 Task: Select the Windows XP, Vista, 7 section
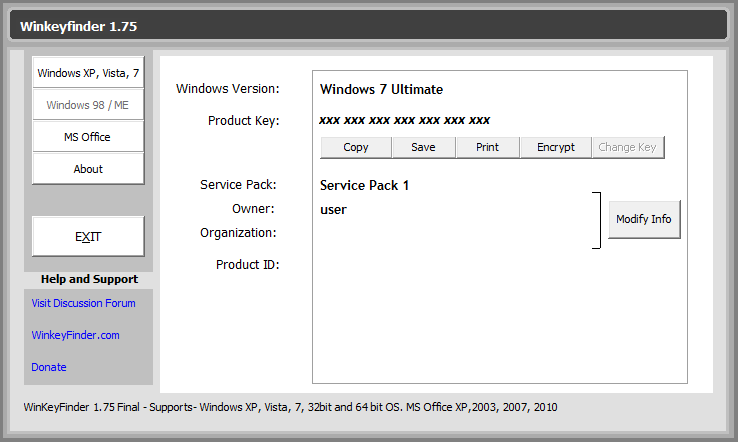coord(88,73)
